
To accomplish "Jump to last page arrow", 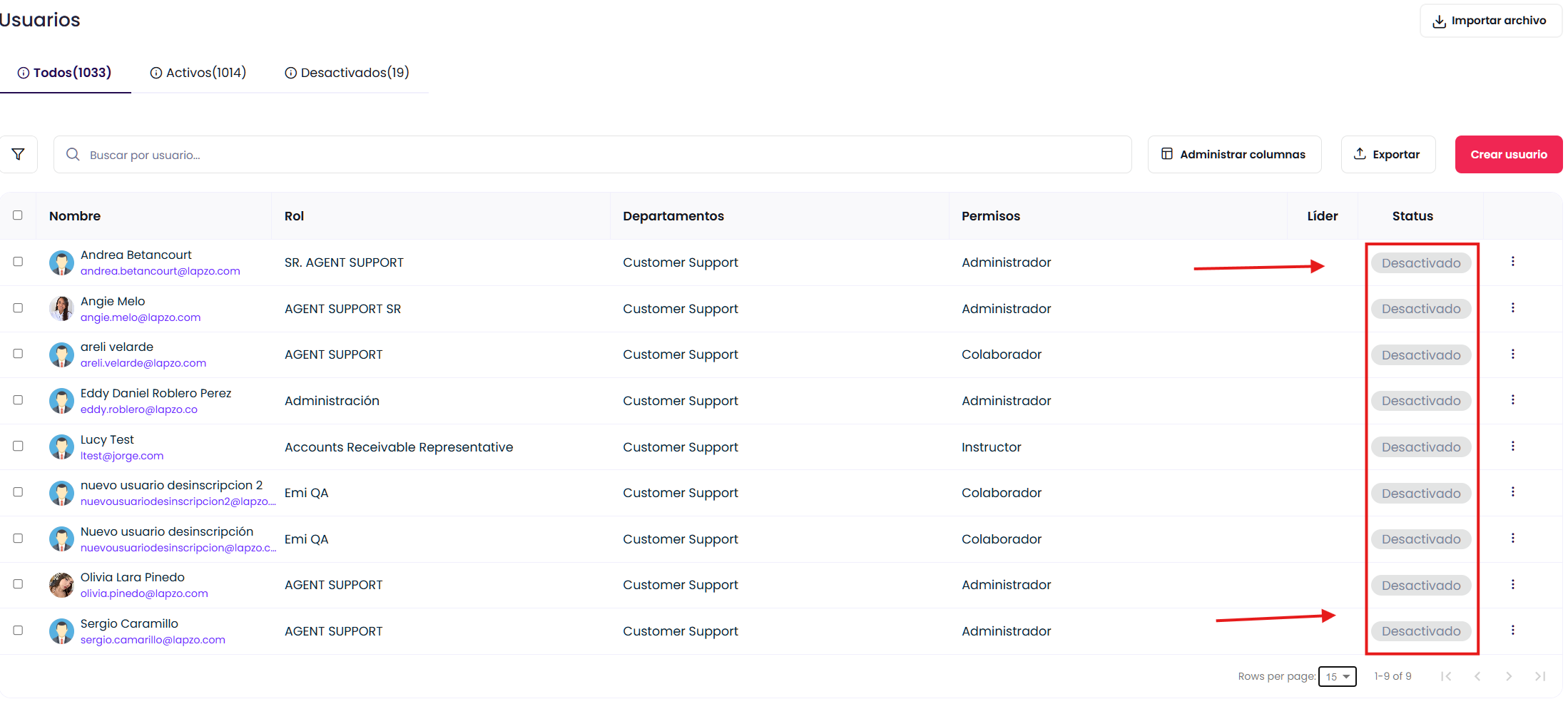I will (1540, 676).
